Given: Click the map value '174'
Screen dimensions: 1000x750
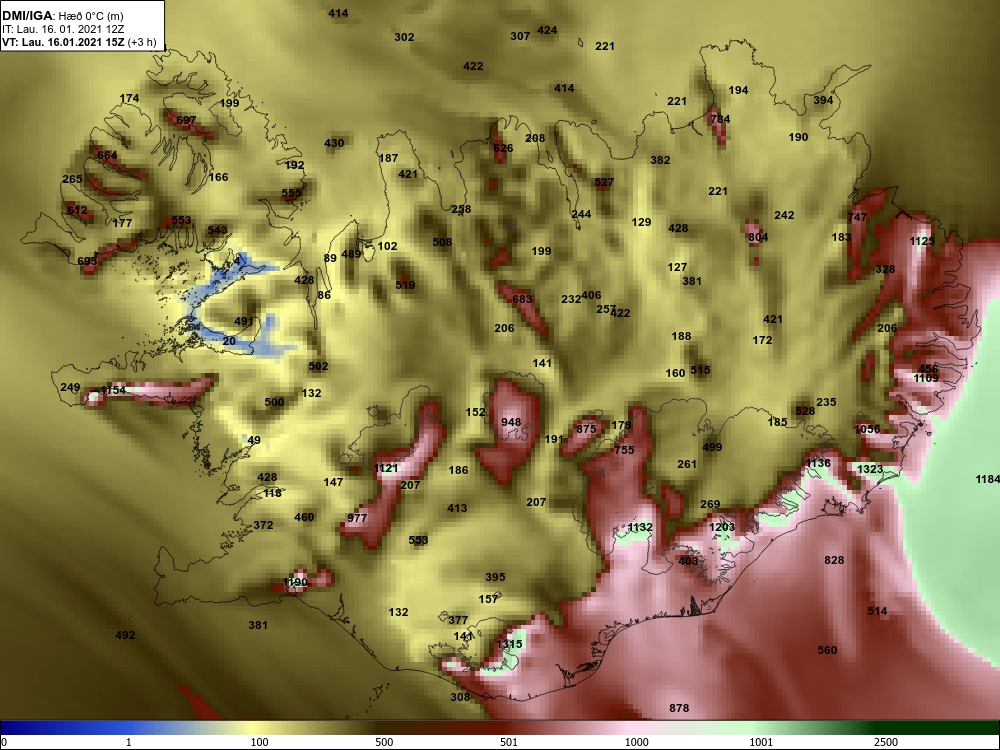Looking at the screenshot, I should coord(129,98).
